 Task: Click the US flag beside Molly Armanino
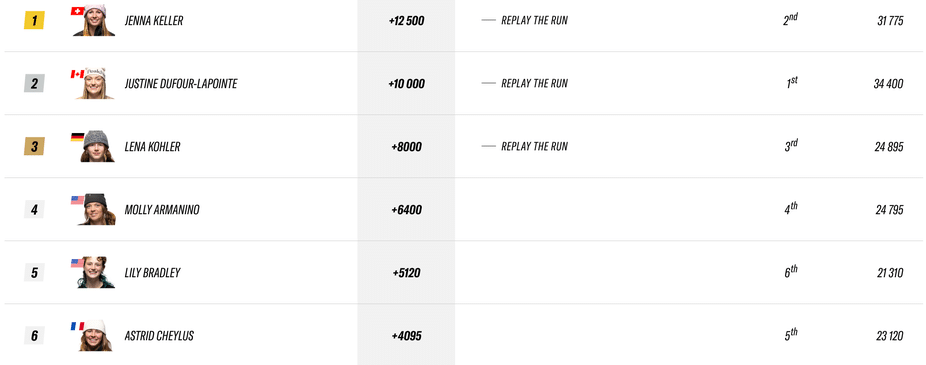[77, 200]
